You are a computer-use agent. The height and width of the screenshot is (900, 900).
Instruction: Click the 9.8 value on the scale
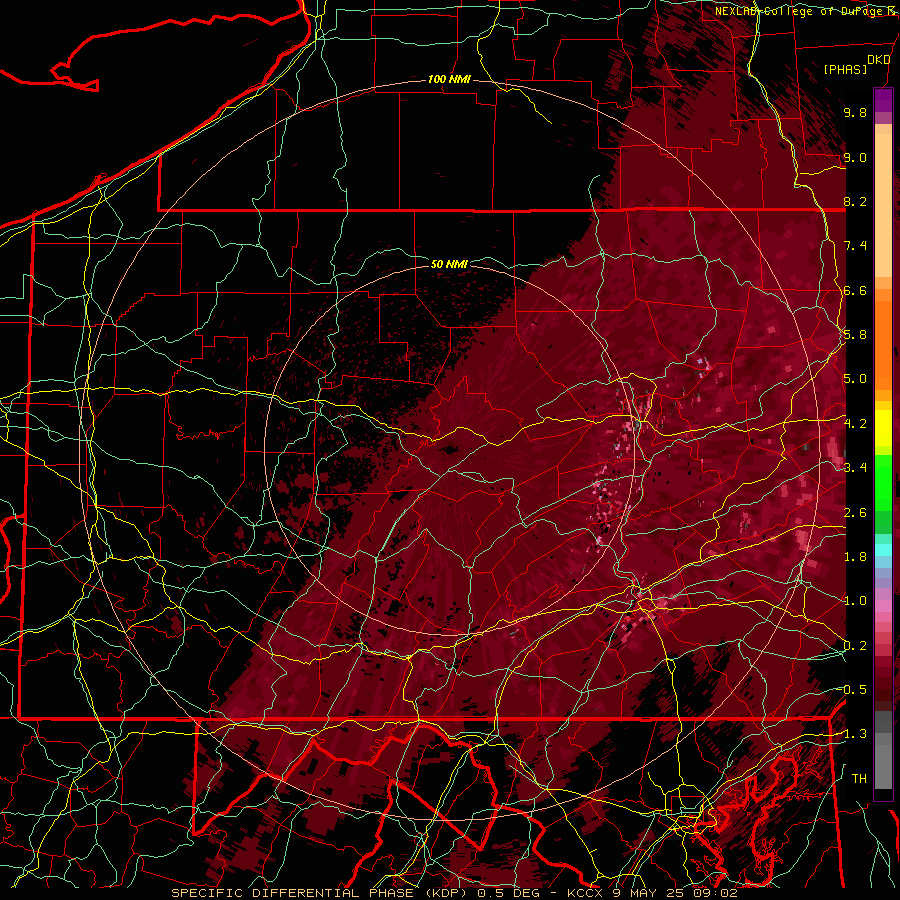tap(855, 112)
